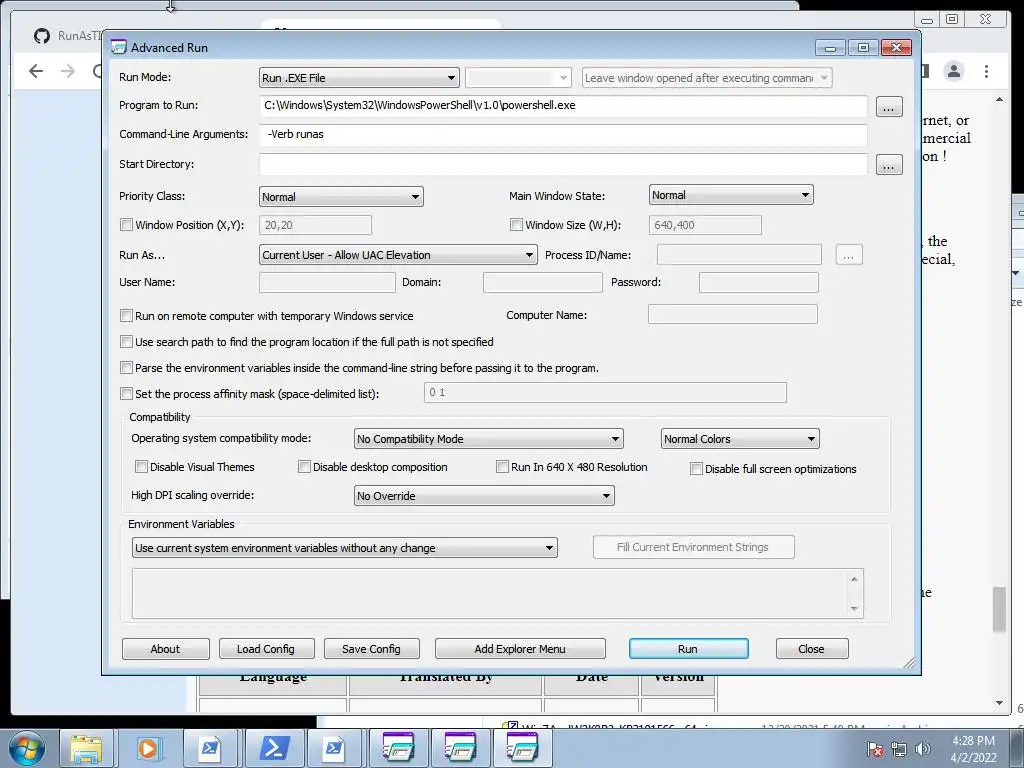1024x768 pixels.
Task: Open the Run Mode dropdown
Action: [x=359, y=78]
